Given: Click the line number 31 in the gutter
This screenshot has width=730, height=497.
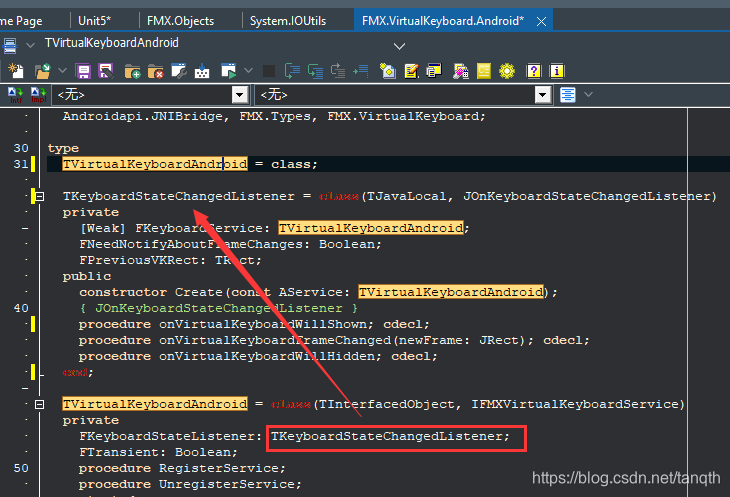Looking at the screenshot, I should (x=21, y=164).
